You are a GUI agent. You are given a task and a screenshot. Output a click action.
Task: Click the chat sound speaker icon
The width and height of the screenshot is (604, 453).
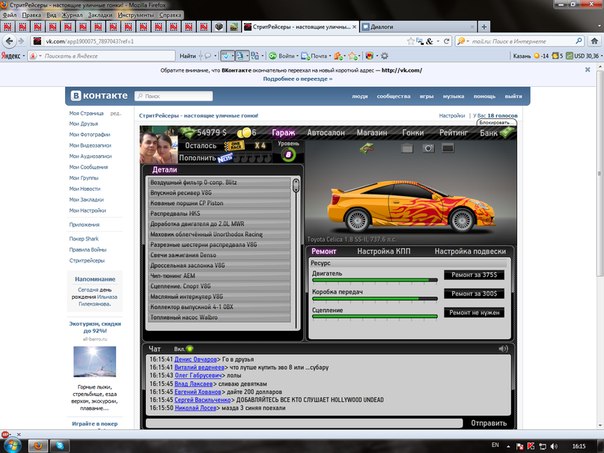(503, 349)
